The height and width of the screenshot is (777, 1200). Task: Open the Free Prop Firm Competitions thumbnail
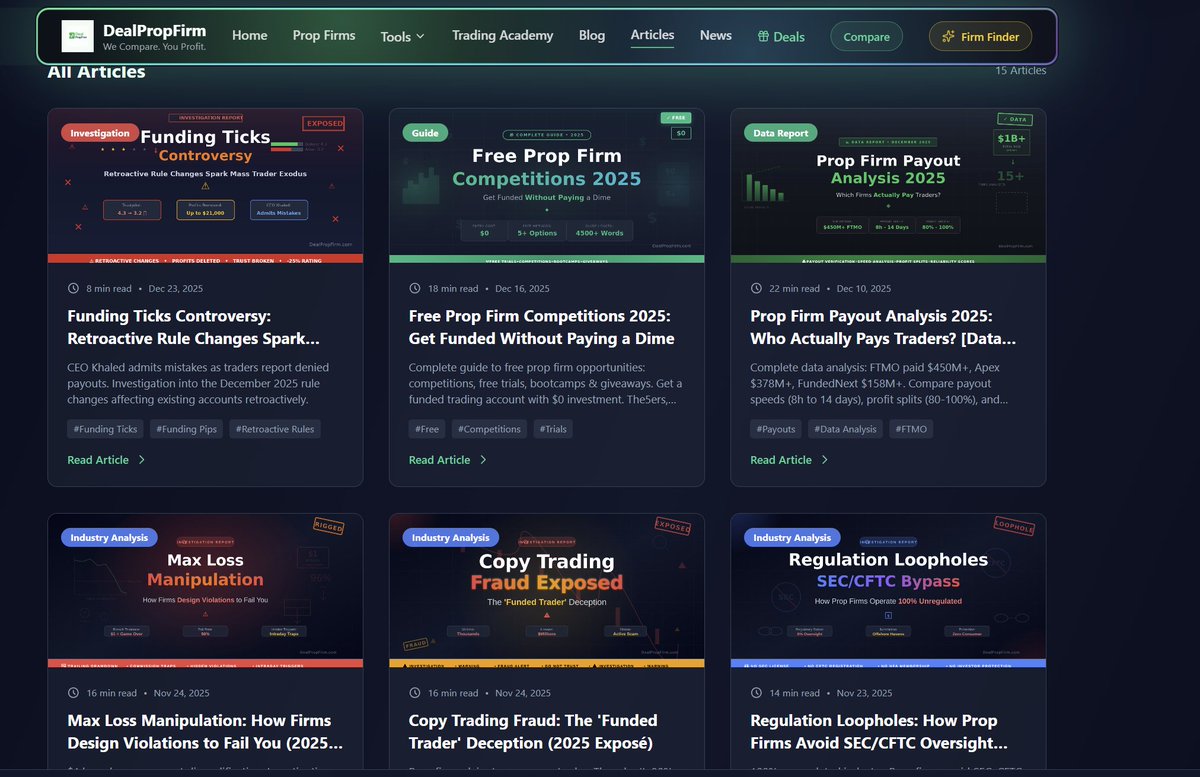tap(547, 186)
